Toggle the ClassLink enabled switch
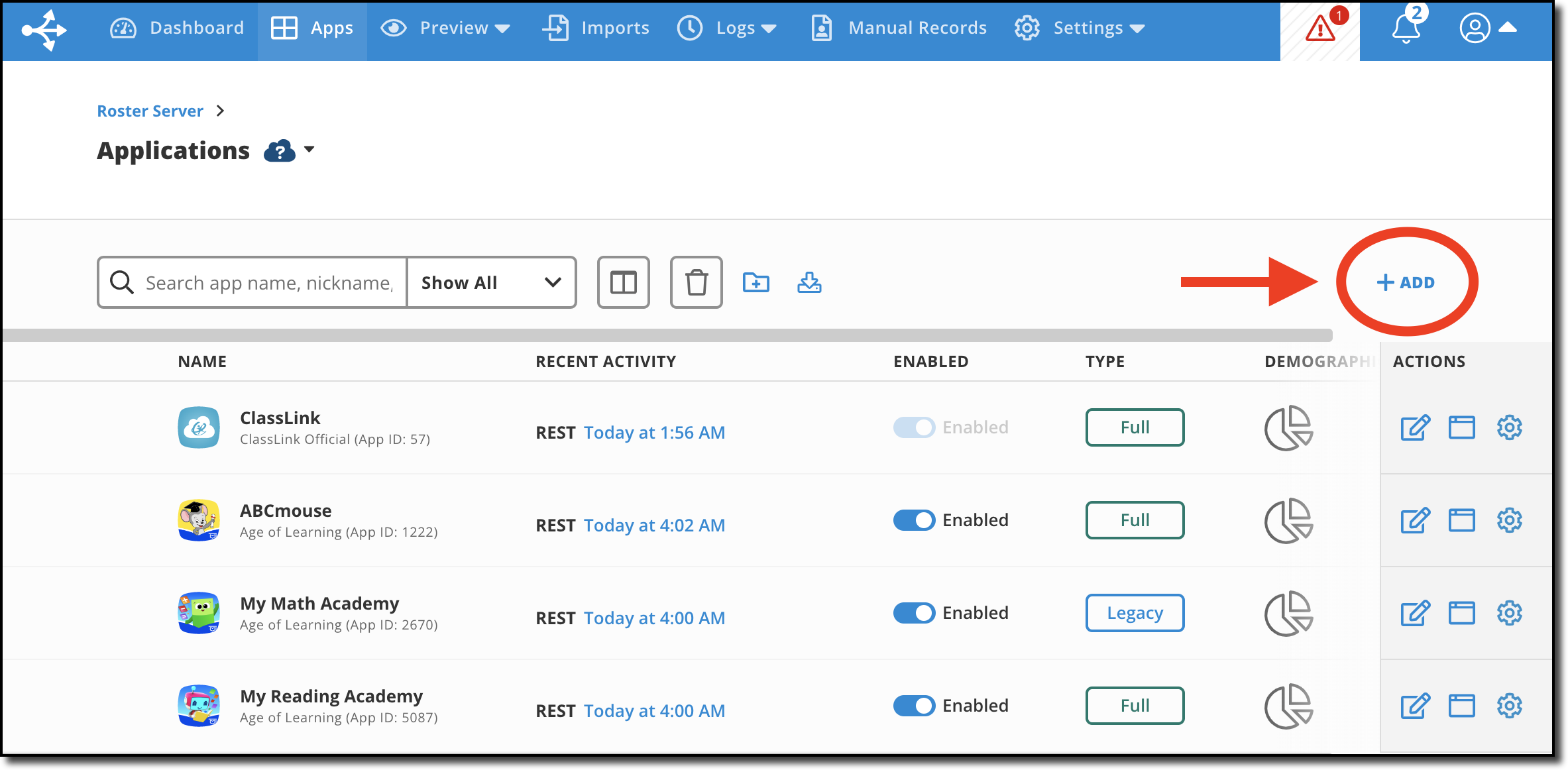Screen dimensions: 1568x770 point(914,427)
